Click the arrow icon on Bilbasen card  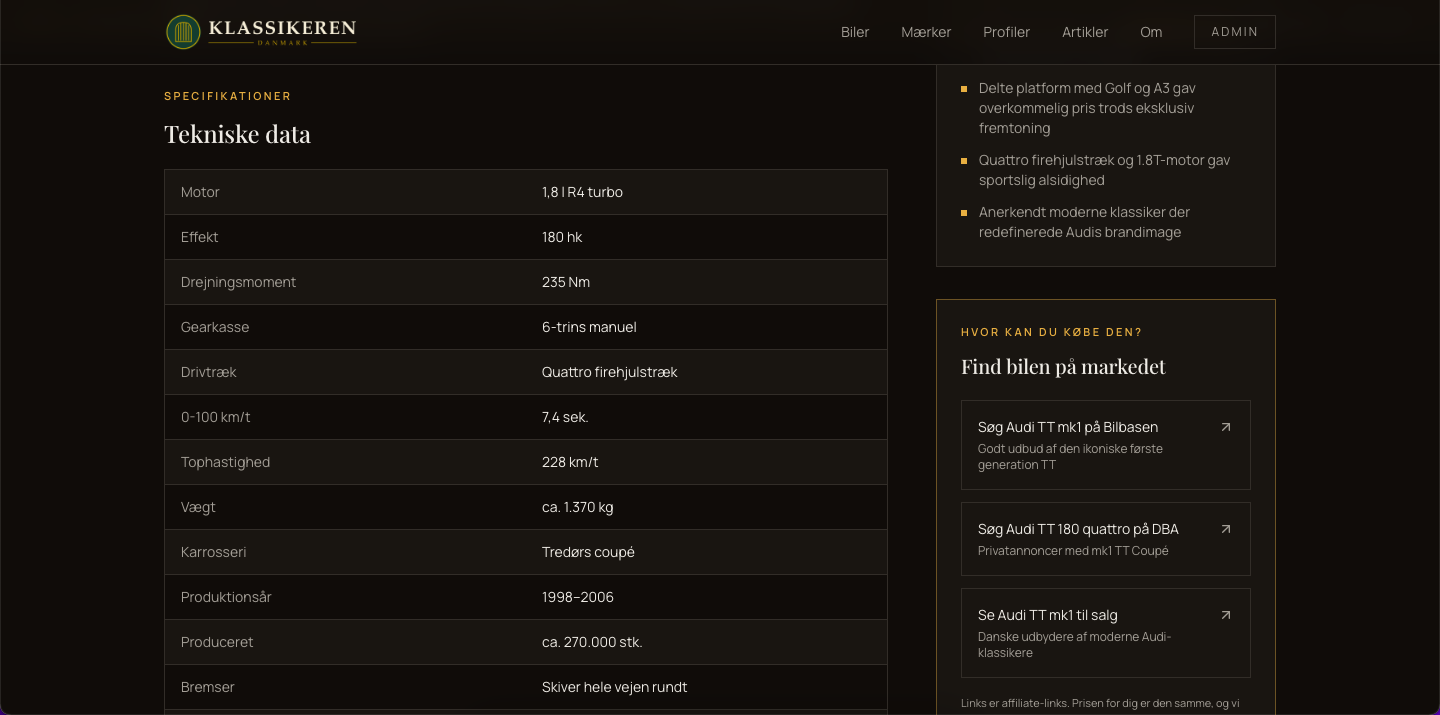point(1226,427)
